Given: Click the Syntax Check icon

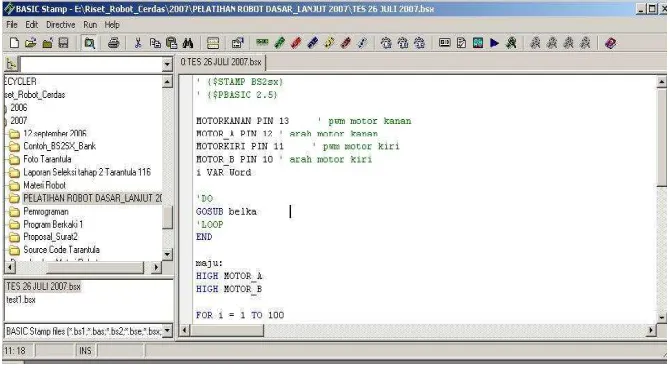Looking at the screenshot, I should [461, 43].
